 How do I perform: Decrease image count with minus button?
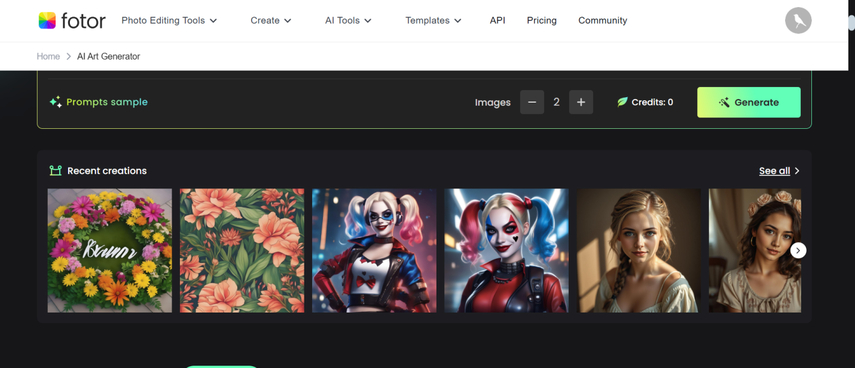[x=532, y=102]
